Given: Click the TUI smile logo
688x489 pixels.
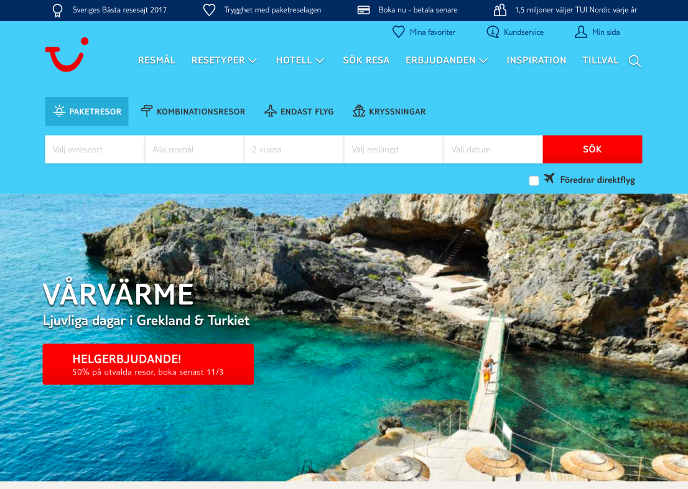Looking at the screenshot, I should (66, 55).
